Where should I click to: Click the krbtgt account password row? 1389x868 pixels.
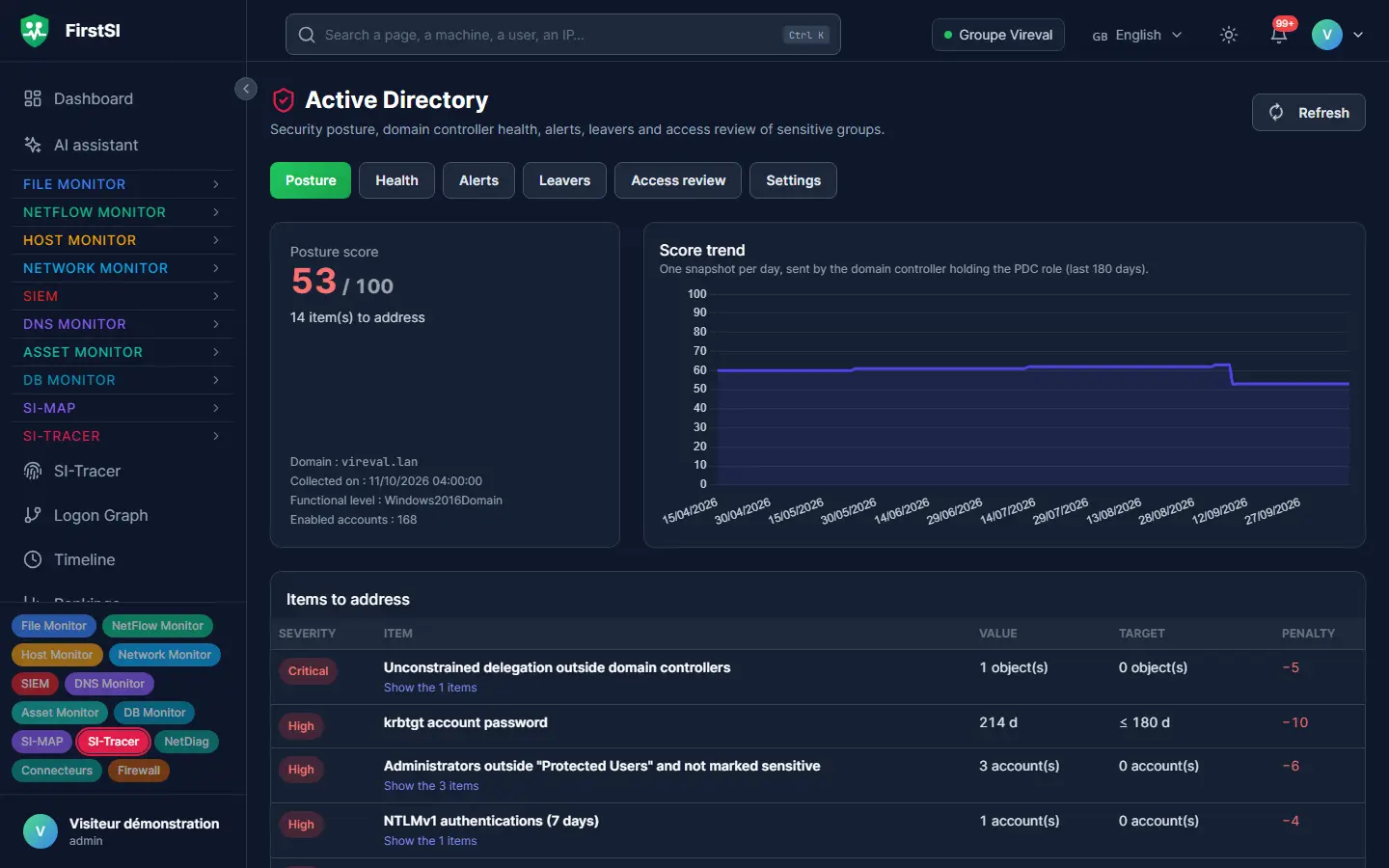point(818,725)
